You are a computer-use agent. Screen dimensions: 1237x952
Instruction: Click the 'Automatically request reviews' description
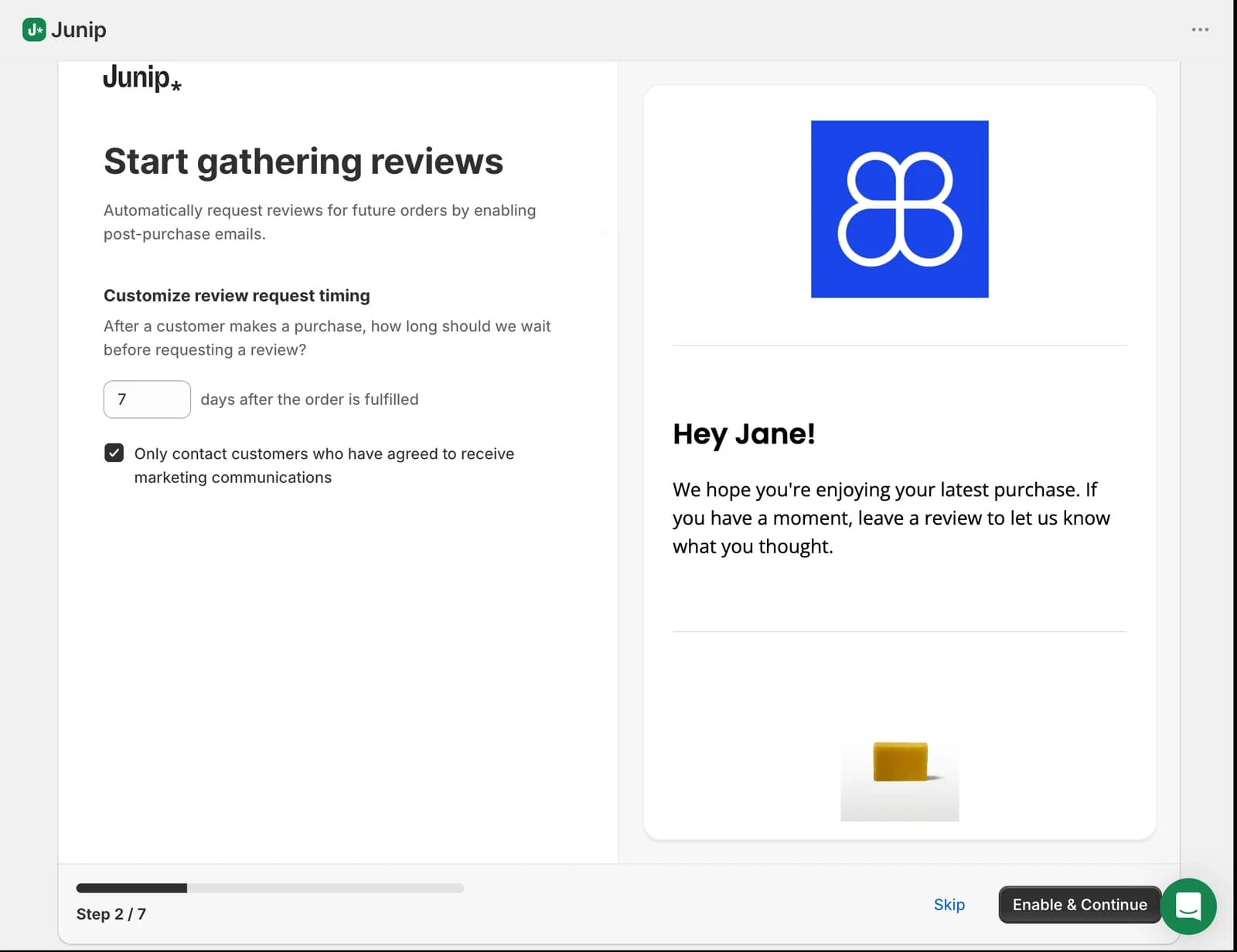(319, 222)
